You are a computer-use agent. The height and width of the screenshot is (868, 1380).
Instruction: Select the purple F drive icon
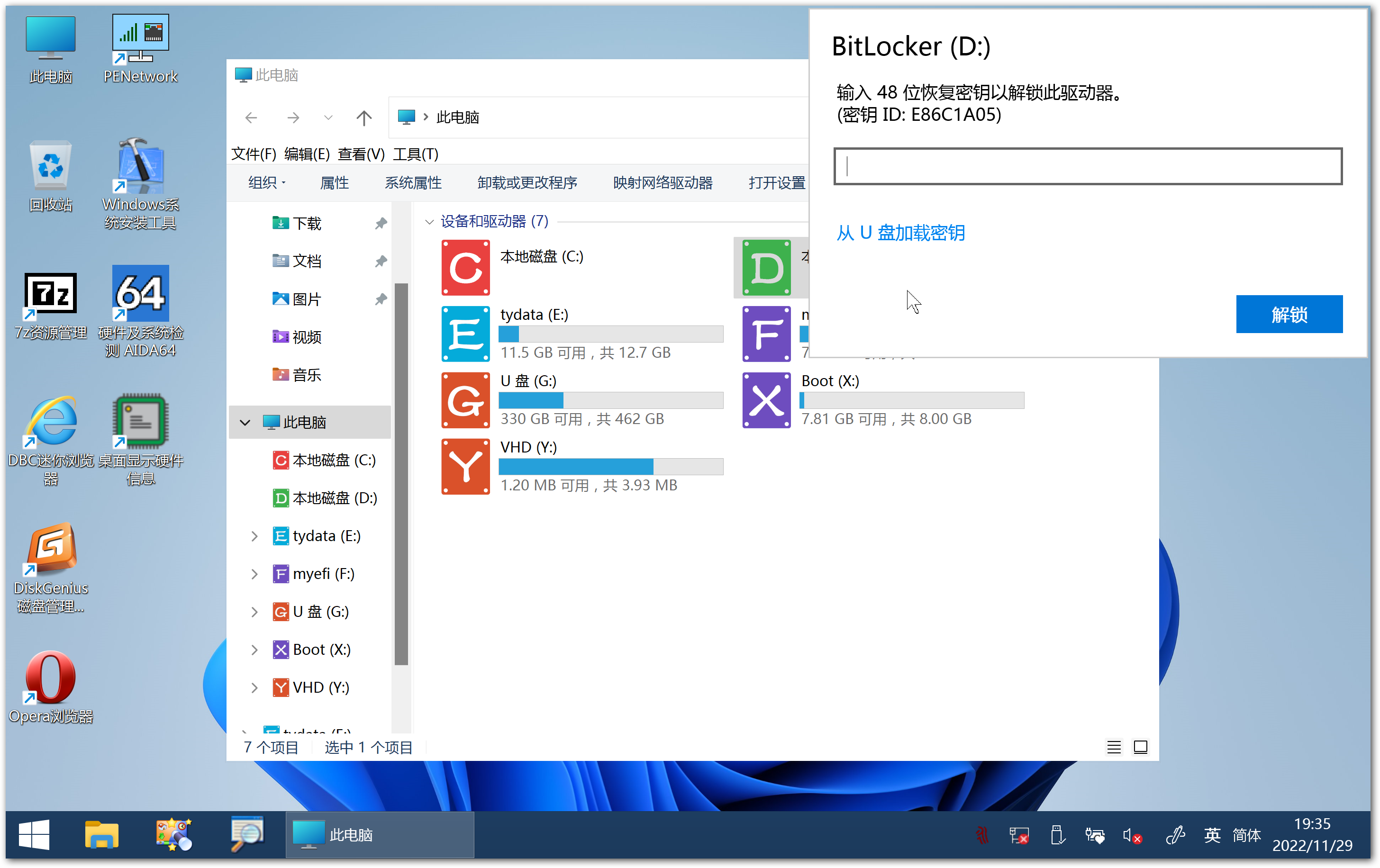click(x=766, y=334)
